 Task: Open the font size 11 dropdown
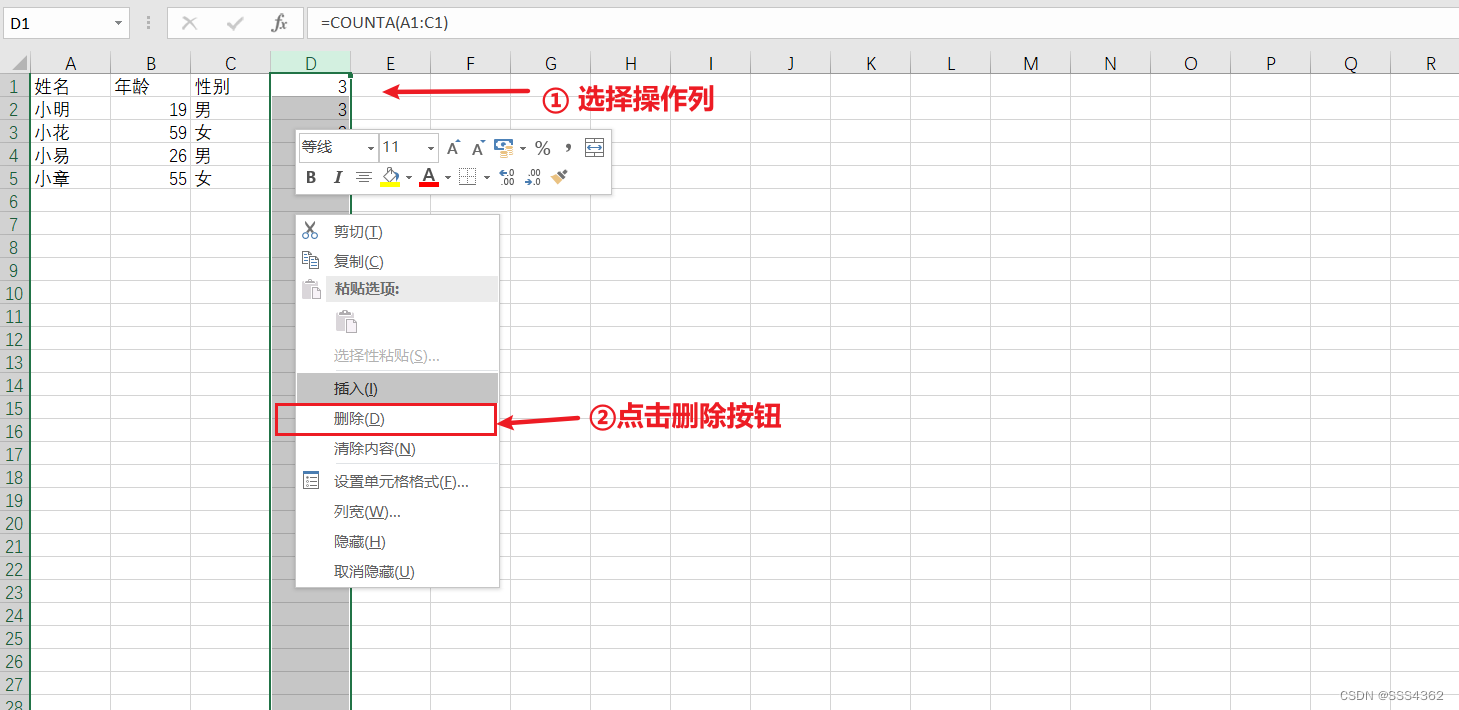[431, 148]
